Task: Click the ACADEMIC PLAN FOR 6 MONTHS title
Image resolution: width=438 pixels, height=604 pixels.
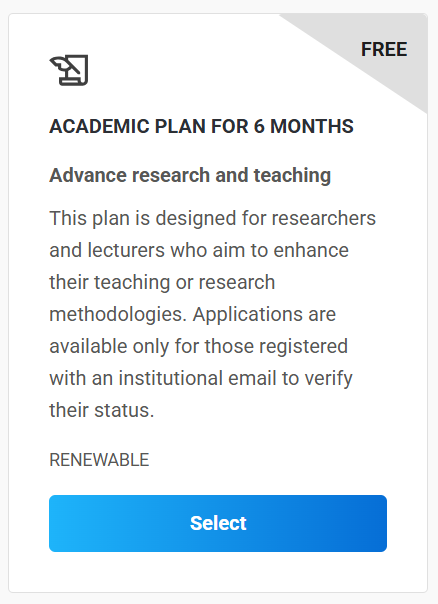Action: coord(201,126)
